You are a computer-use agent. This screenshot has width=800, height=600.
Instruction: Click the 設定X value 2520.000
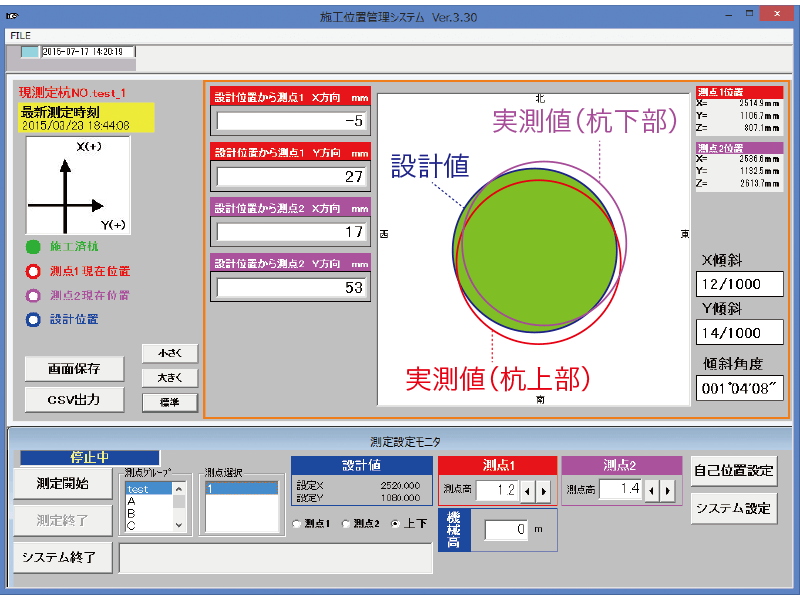401,485
